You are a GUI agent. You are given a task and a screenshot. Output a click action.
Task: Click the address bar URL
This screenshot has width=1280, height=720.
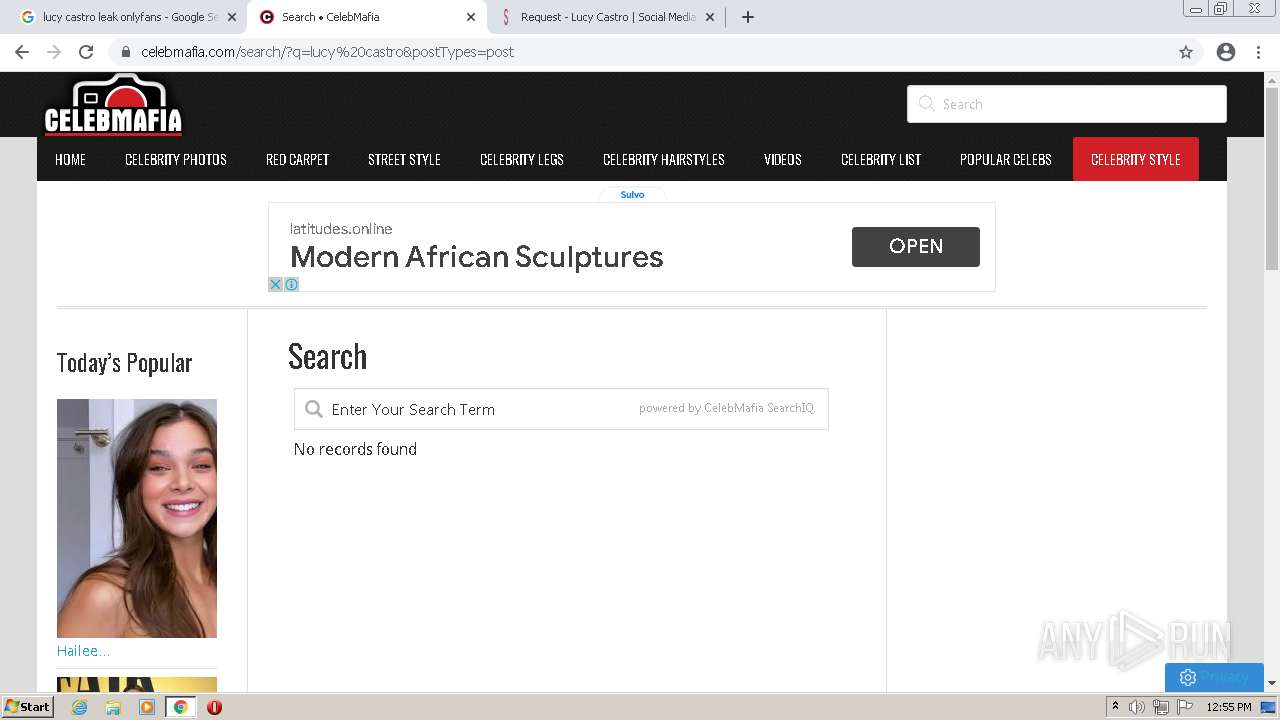click(327, 52)
